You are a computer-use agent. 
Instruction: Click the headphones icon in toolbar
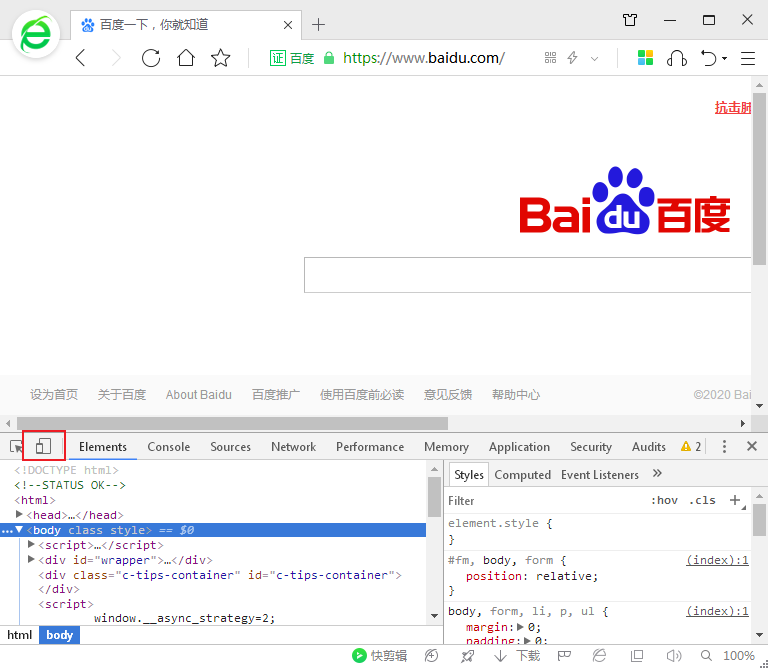(677, 58)
